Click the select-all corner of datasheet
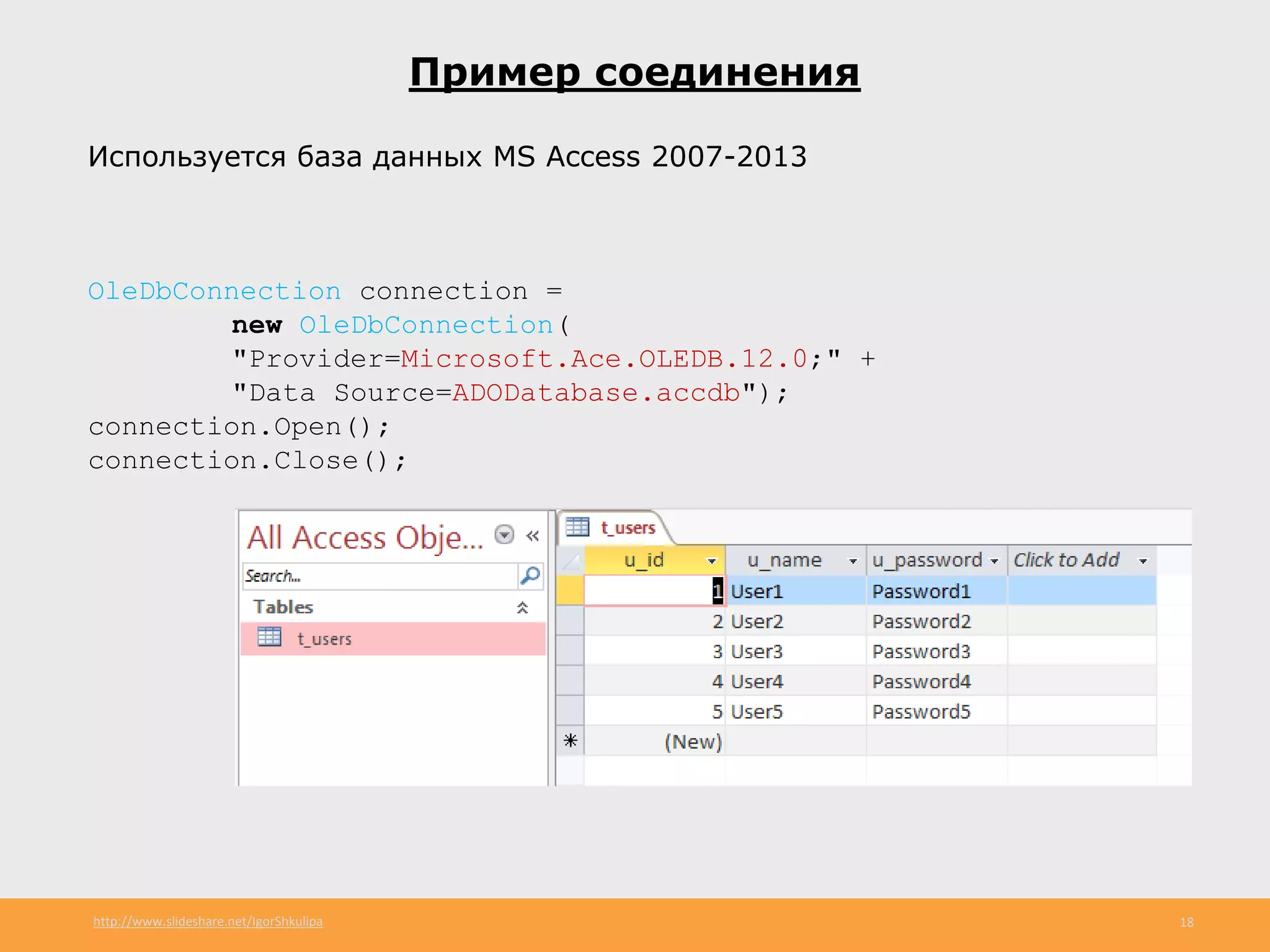This screenshot has width=1270, height=952. click(x=570, y=560)
